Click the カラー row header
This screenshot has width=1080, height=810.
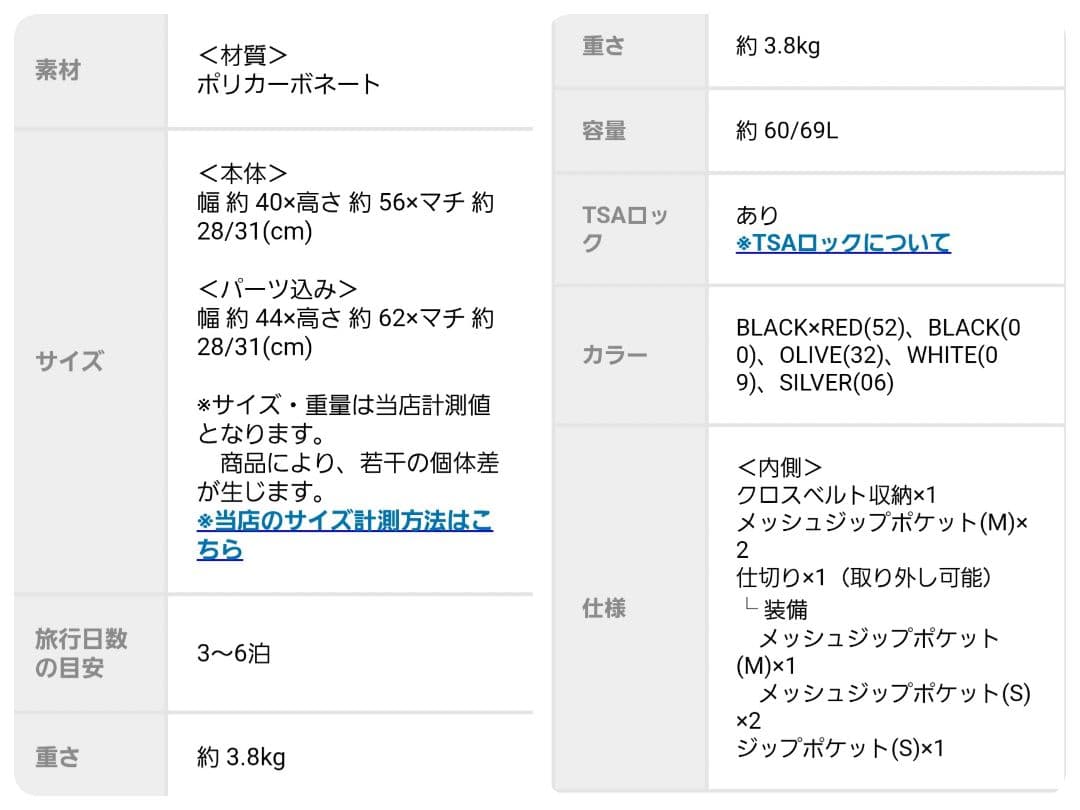(614, 356)
